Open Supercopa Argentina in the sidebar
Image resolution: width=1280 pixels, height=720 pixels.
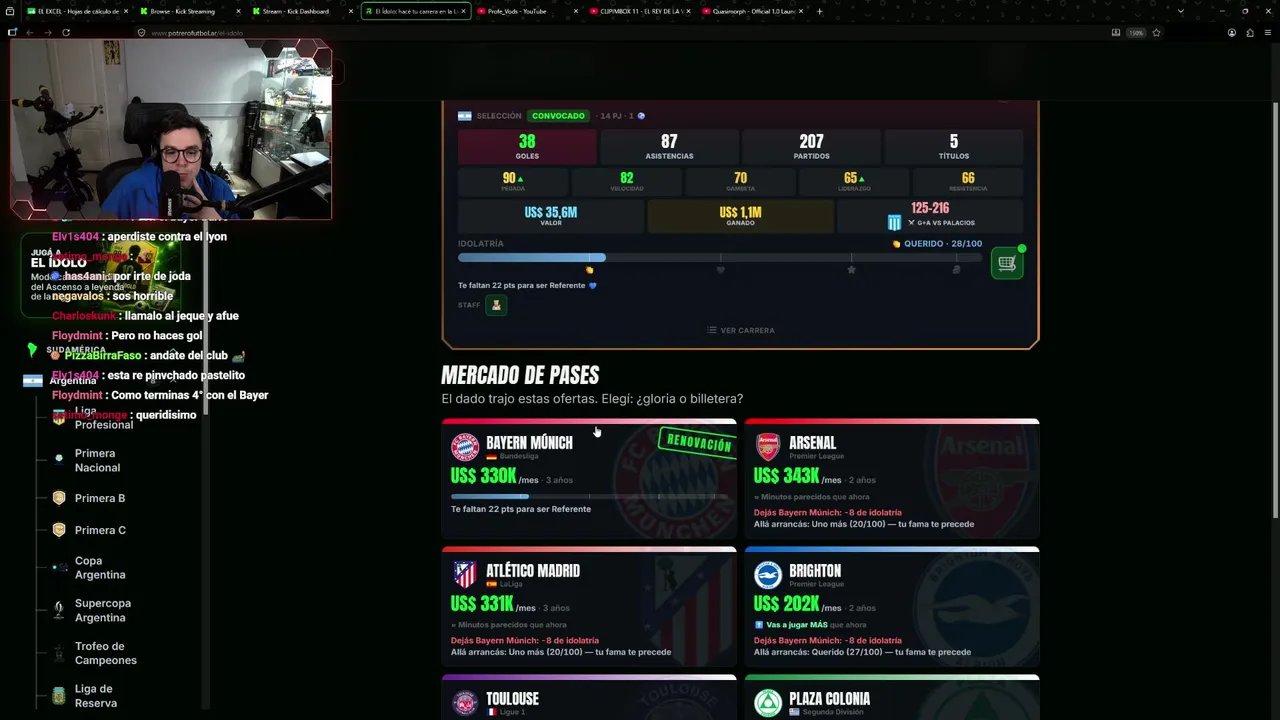tap(102, 610)
